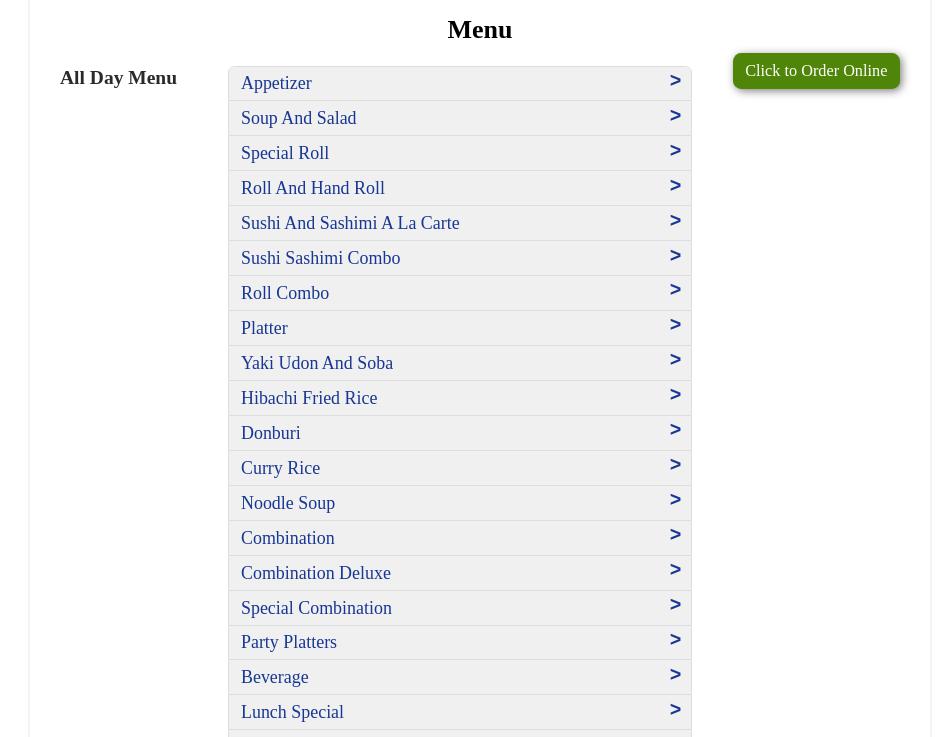Image resolution: width=945 pixels, height=737 pixels.
Task: Expand the Platter section arrow
Action: coord(675,325)
